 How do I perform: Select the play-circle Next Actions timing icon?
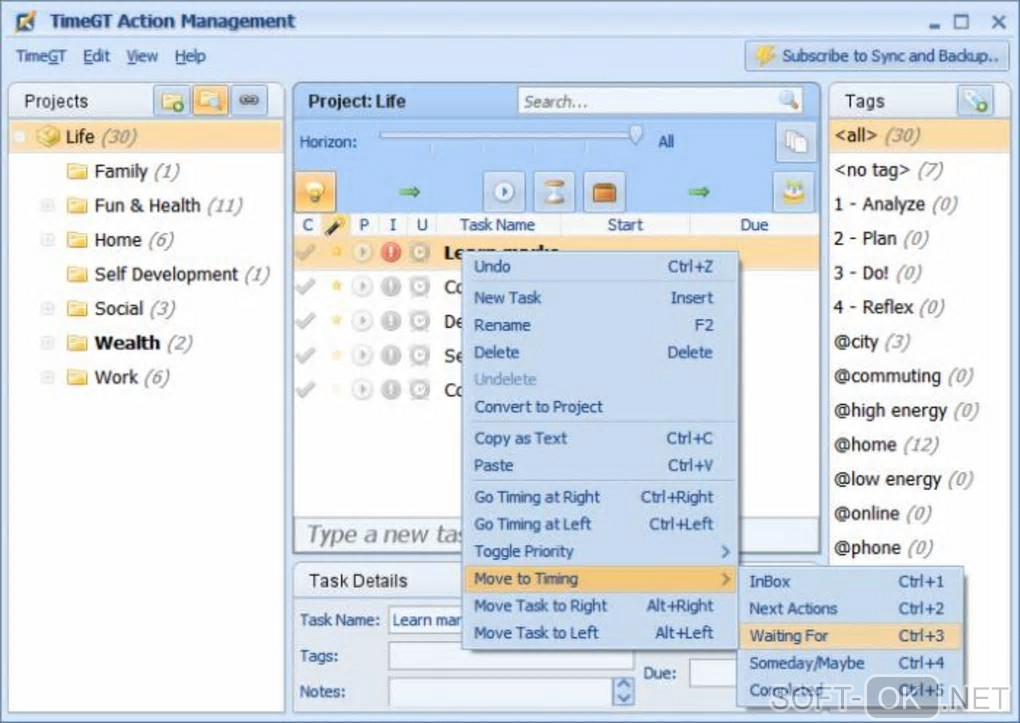(503, 191)
